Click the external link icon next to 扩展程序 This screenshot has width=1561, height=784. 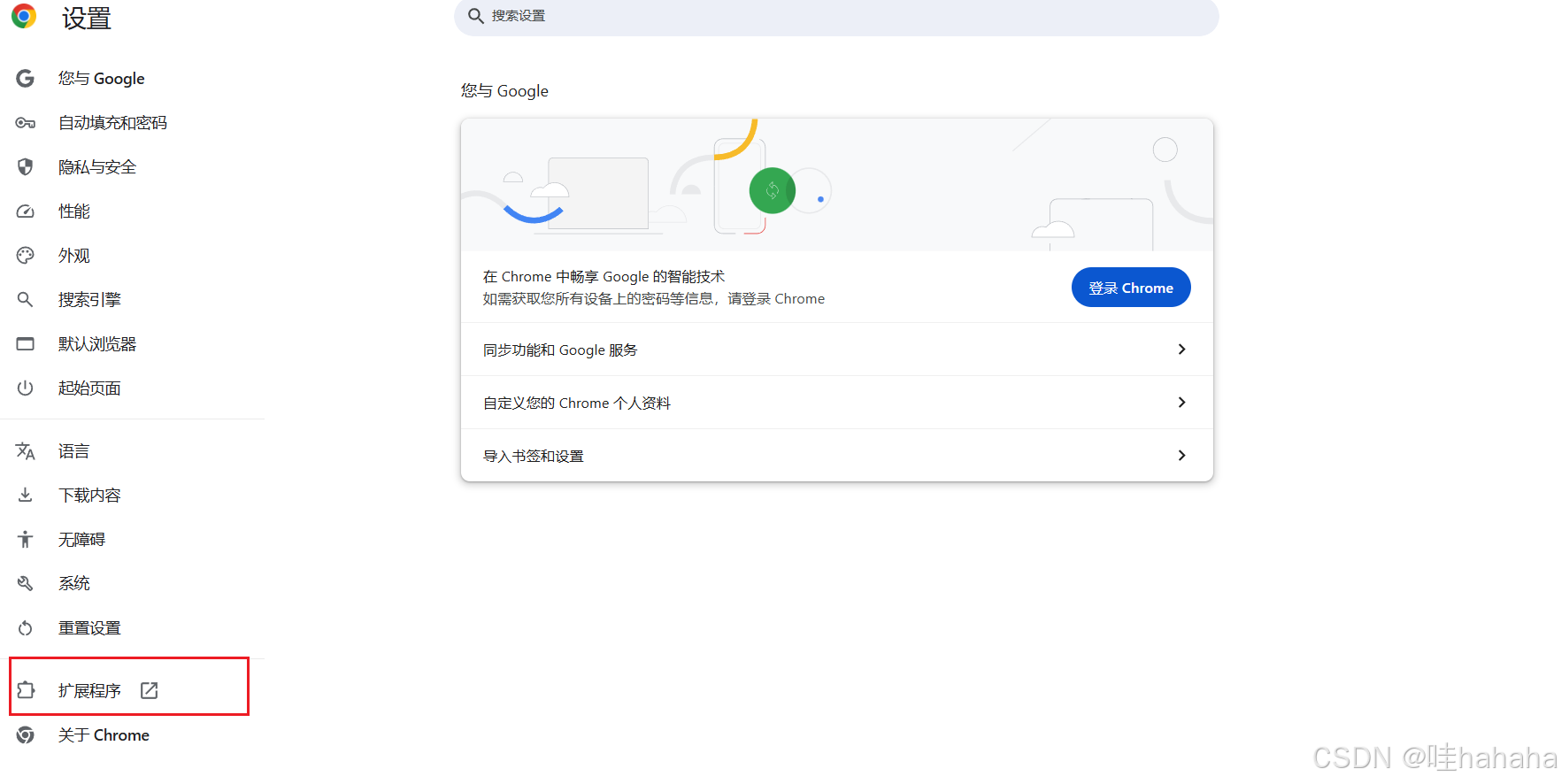150,690
